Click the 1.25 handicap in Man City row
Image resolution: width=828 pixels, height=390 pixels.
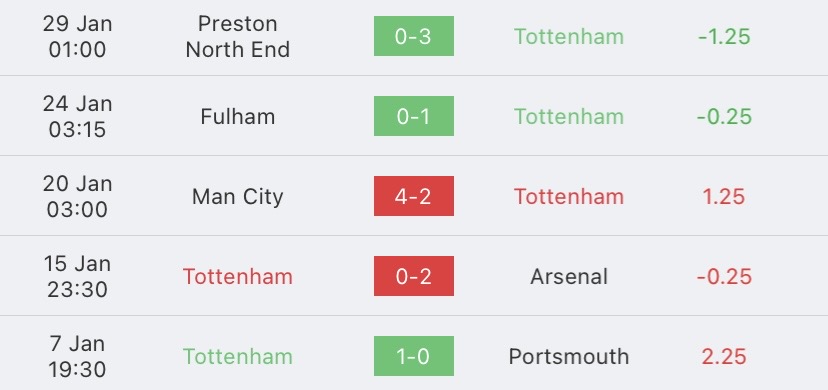point(724,196)
